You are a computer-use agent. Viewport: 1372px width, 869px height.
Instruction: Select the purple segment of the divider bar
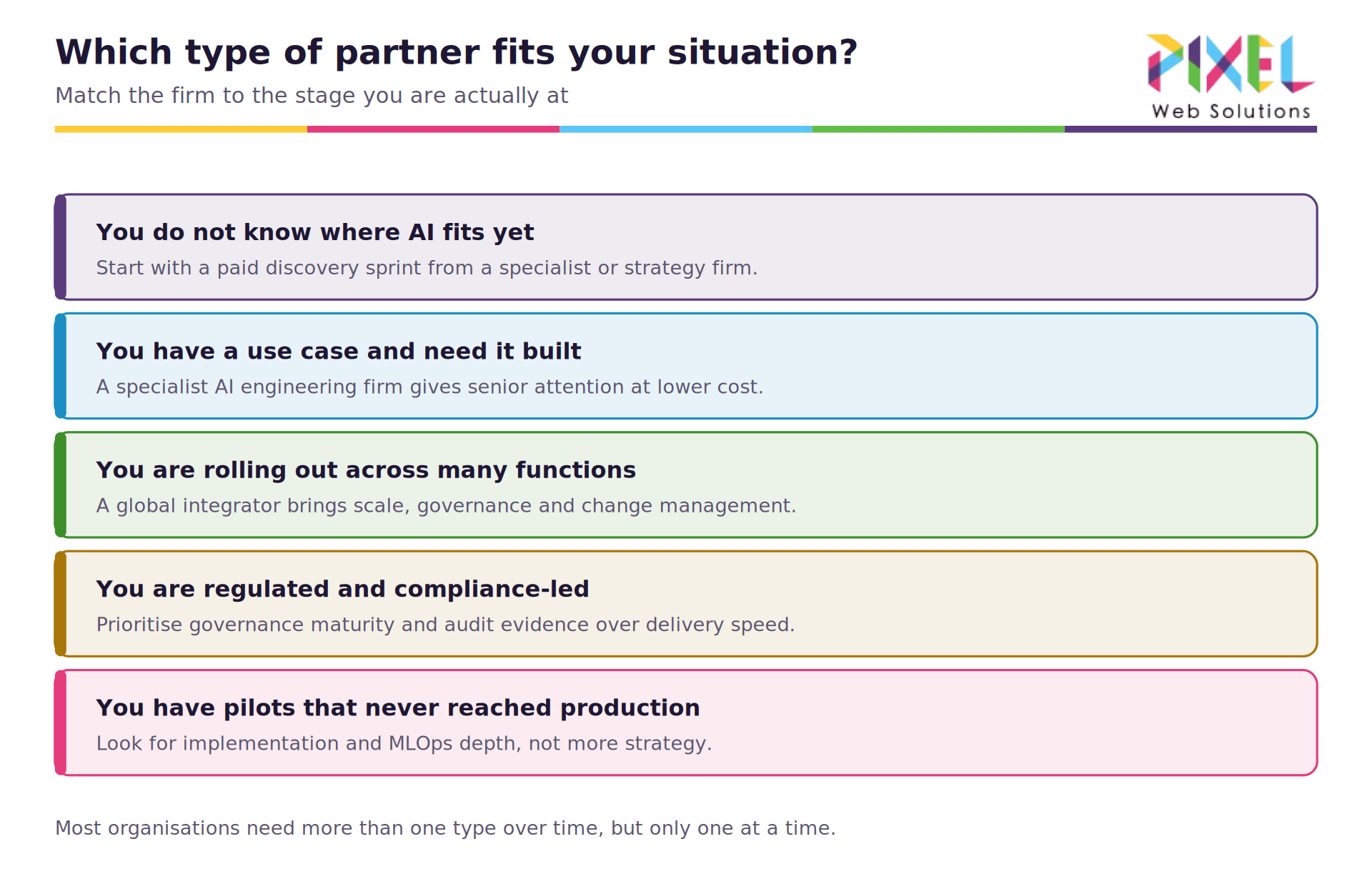[x=1190, y=129]
